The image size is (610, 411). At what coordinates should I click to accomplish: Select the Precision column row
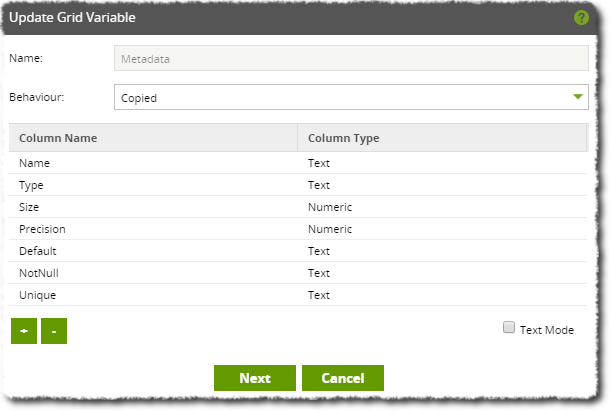coord(298,229)
